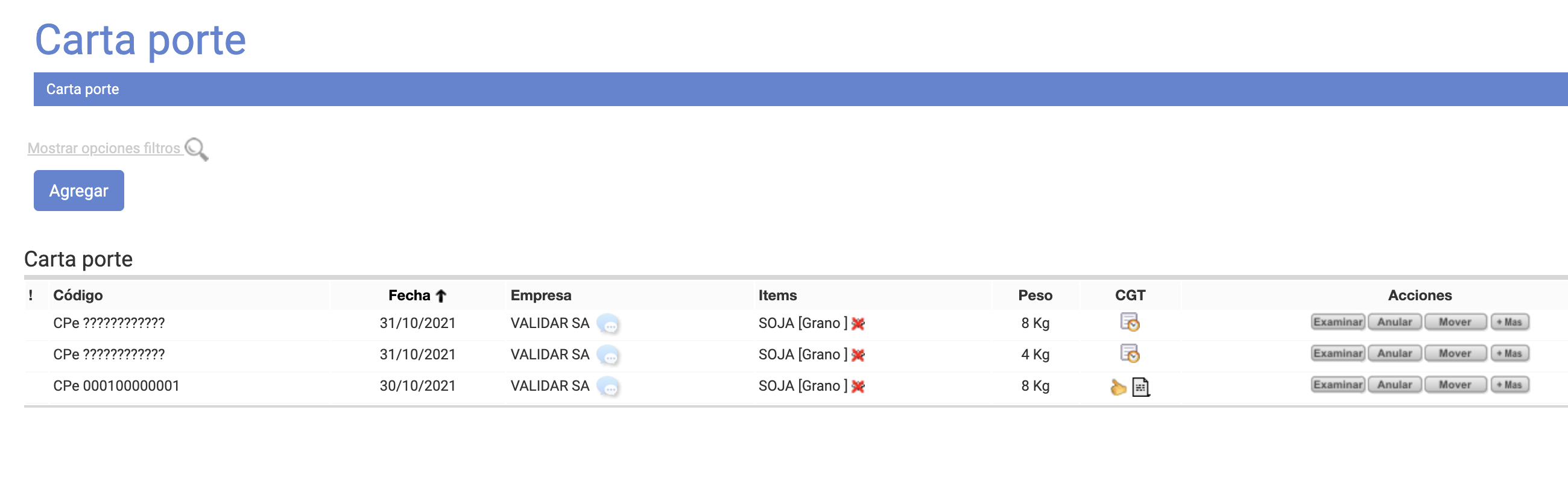Click red X icon next to SOJA in first row
The width and height of the screenshot is (1568, 486).
point(858,324)
